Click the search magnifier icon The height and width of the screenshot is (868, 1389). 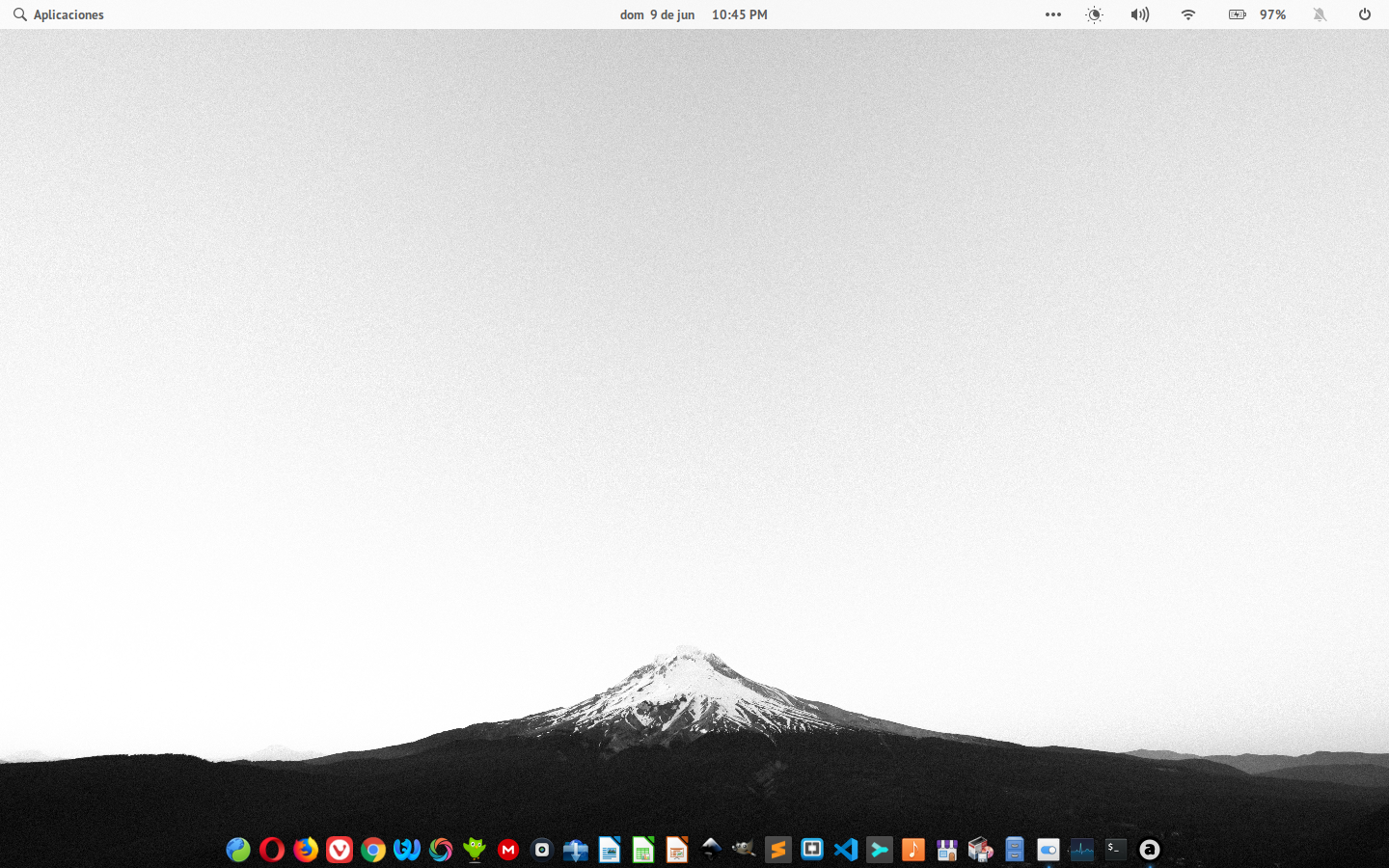coord(19,14)
